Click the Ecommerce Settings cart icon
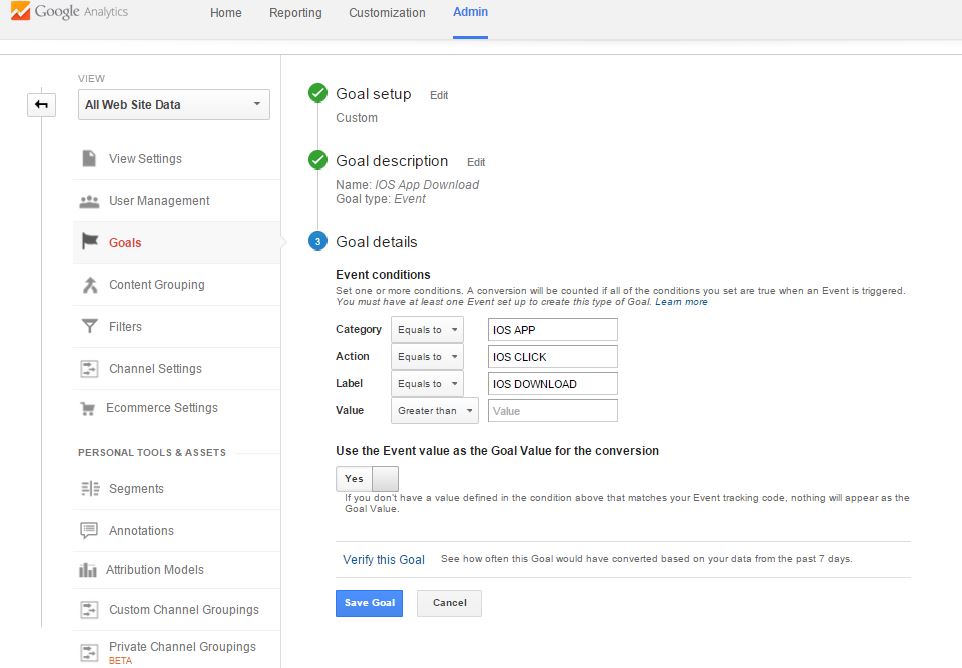 [x=89, y=408]
